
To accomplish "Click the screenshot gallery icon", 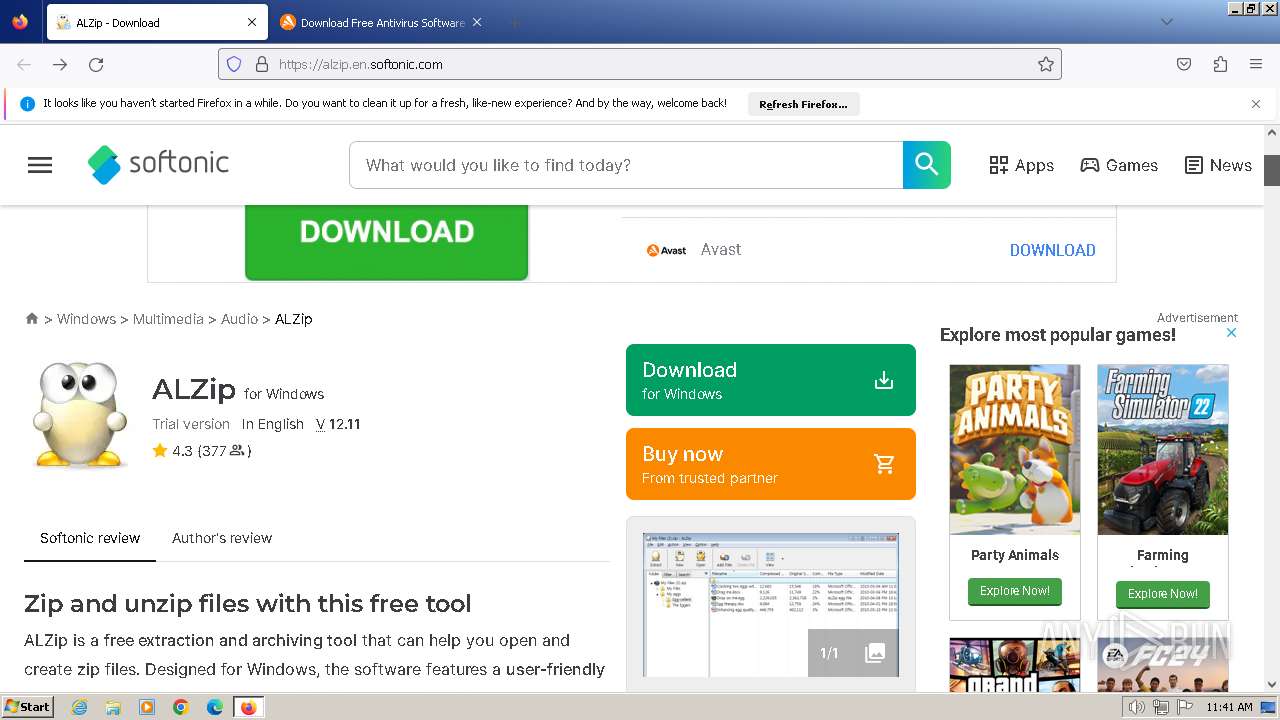I will coord(875,653).
